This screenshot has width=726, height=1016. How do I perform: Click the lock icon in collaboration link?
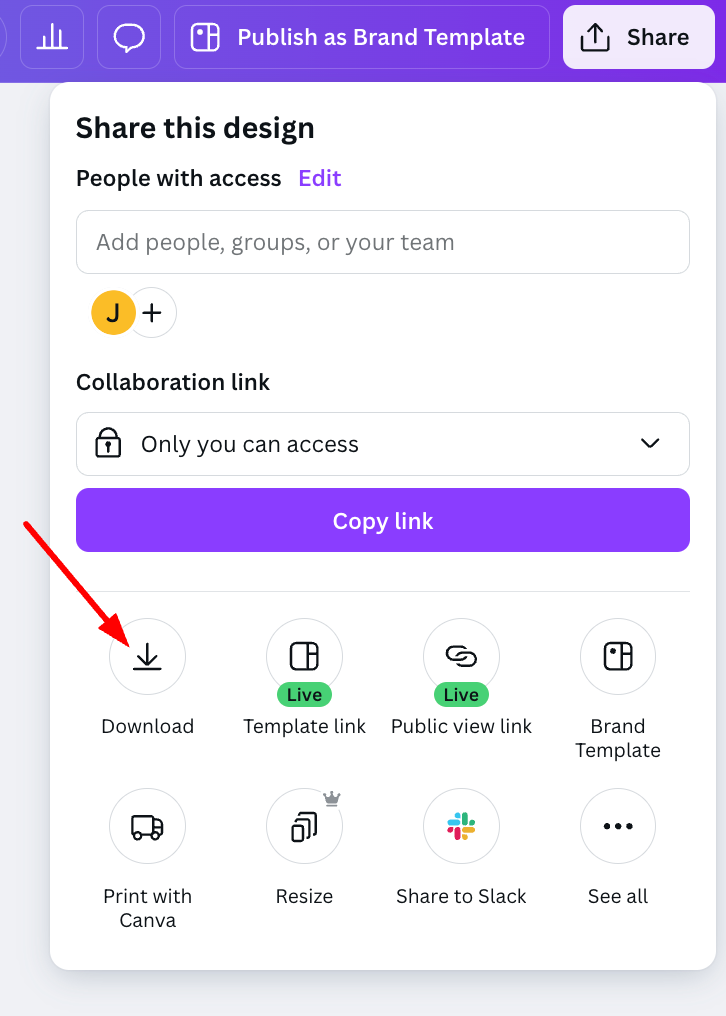click(108, 443)
